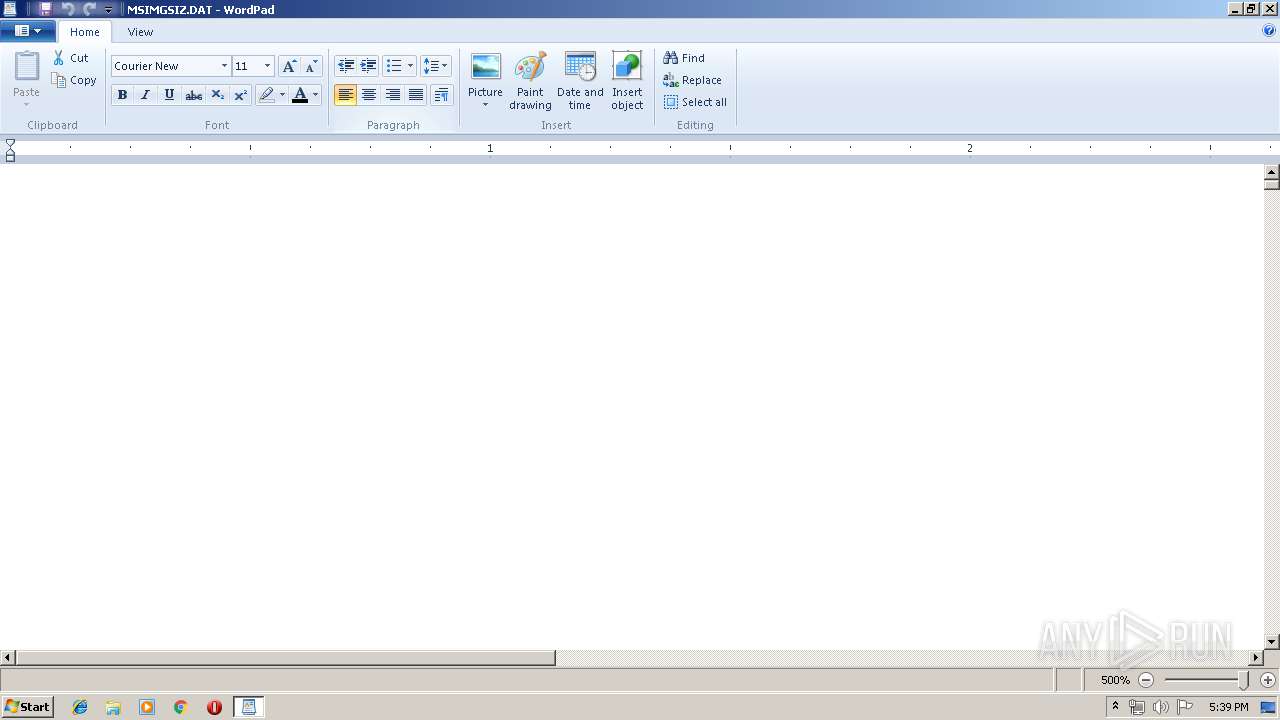Open the WordPad file menu button

pyautogui.click(x=27, y=31)
